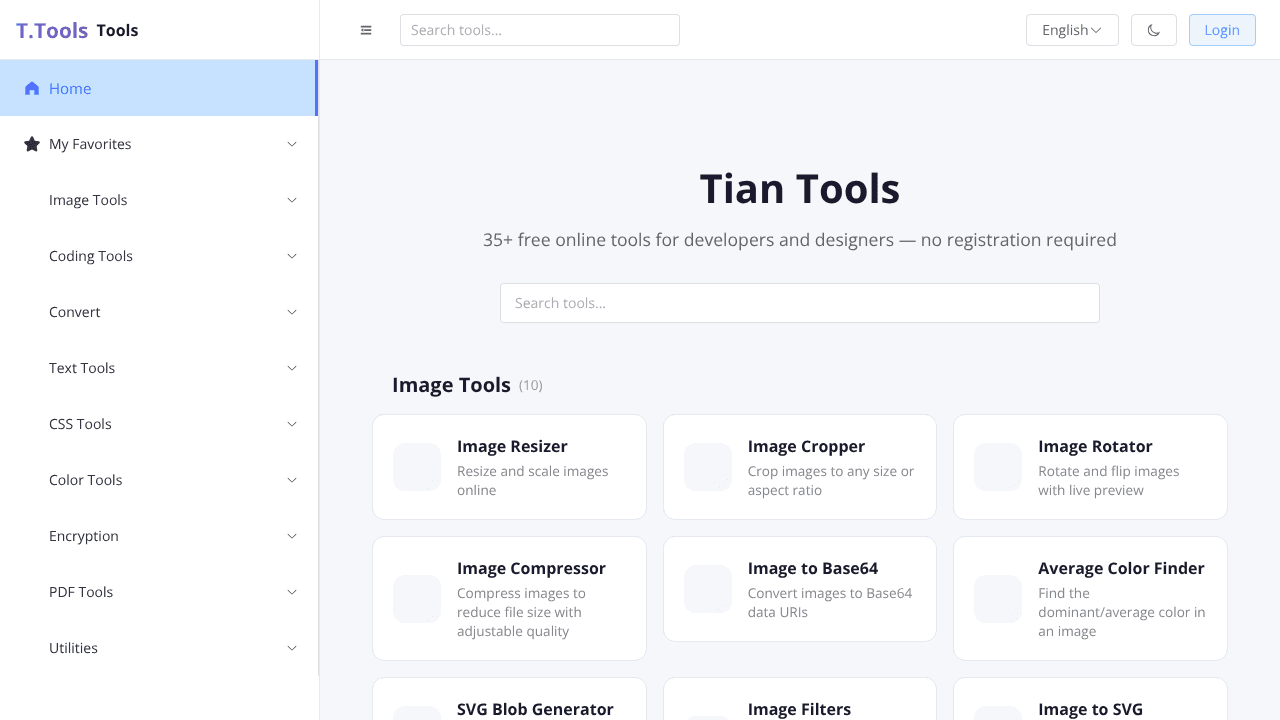Click the Image to Base64 card icon

coord(708,589)
